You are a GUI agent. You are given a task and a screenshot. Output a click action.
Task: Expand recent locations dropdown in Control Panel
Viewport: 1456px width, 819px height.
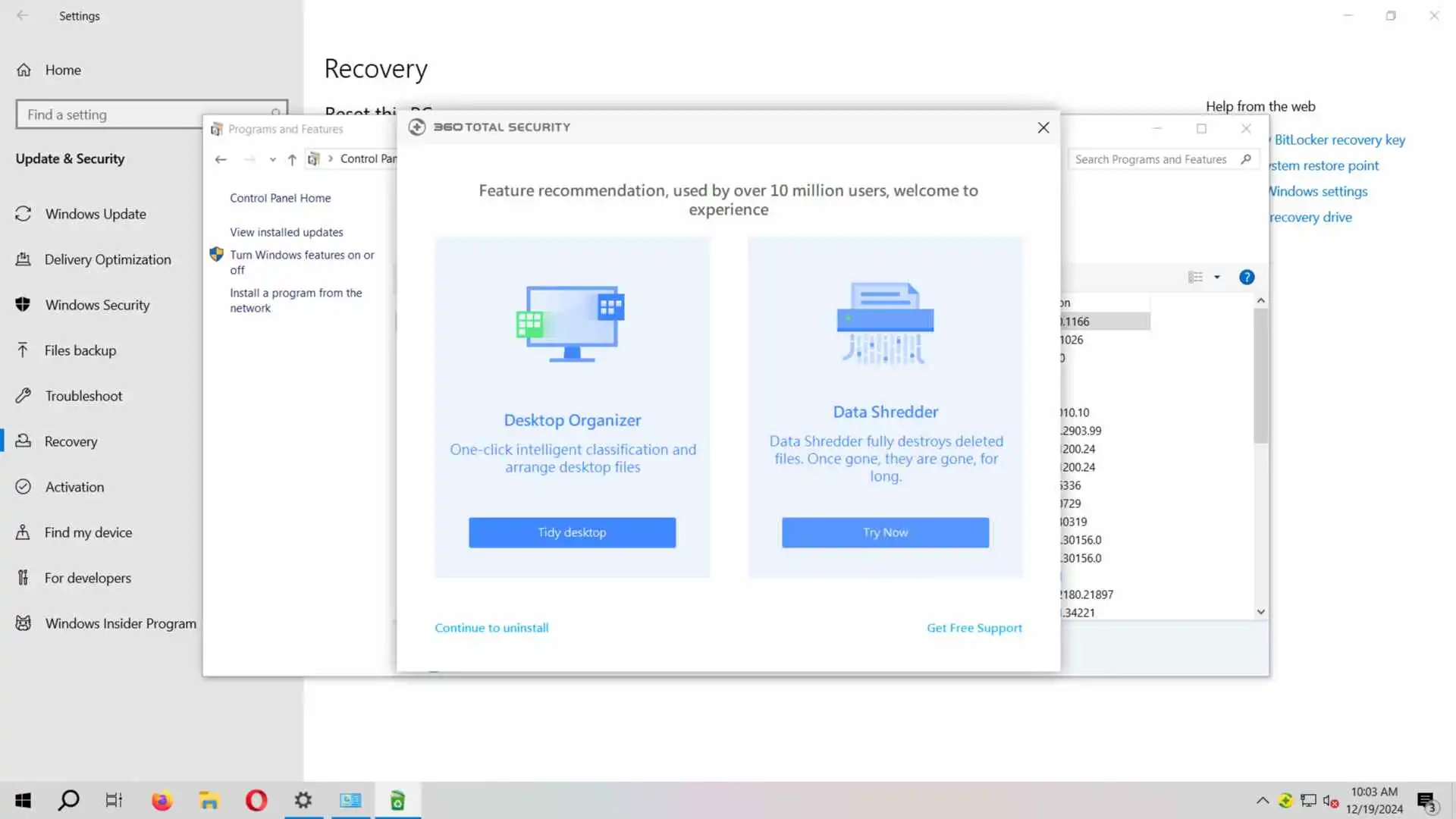(x=272, y=160)
